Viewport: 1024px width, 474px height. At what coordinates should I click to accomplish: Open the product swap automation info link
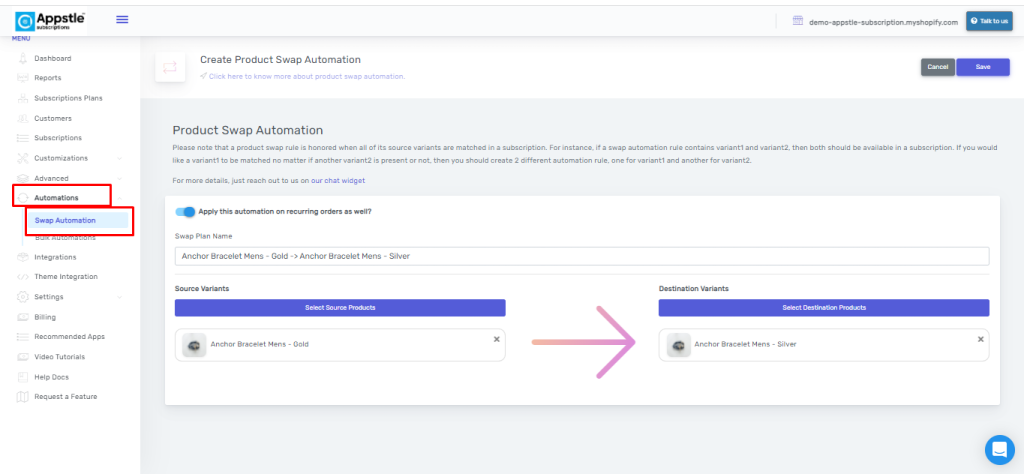pos(307,76)
